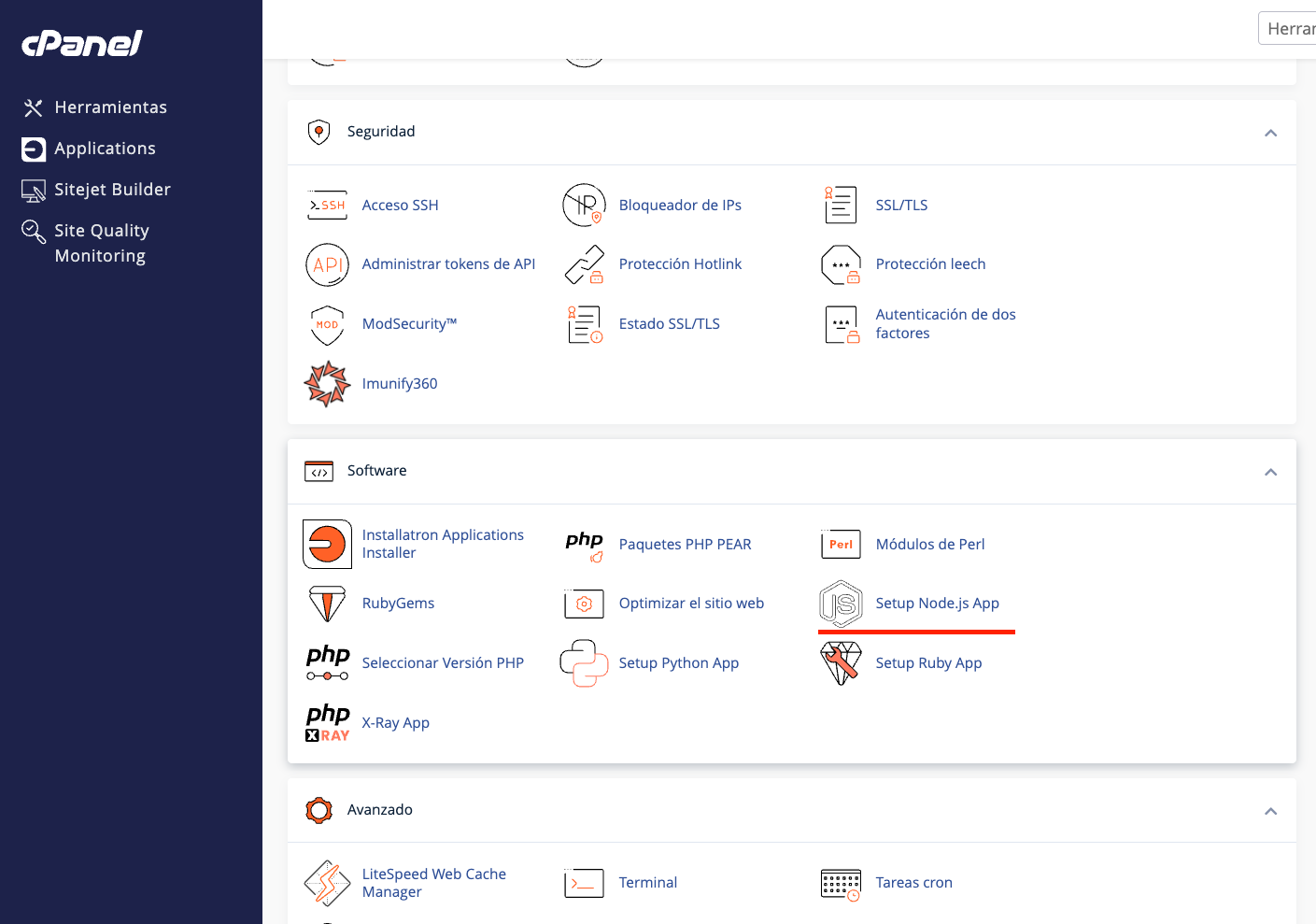Screen dimensions: 1316x924
Task: Open Estado SSL/TLS
Action: [x=669, y=324]
